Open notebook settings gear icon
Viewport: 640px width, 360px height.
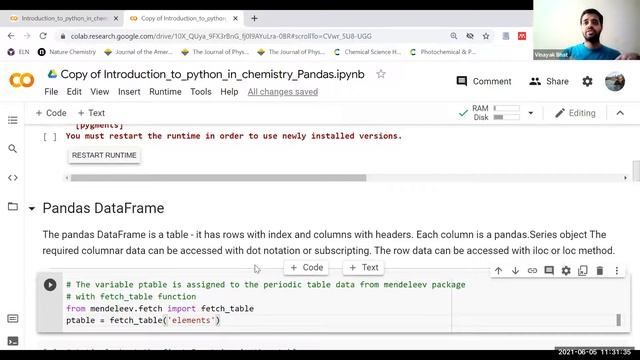(x=587, y=81)
